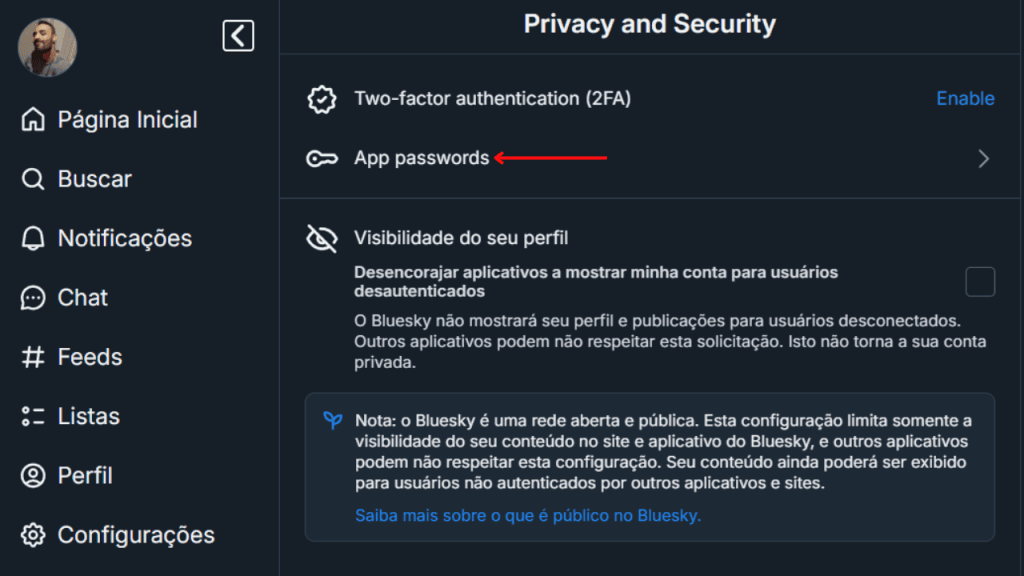The height and width of the screenshot is (576, 1024).
Task: Click the 2FA badge icon
Action: (321, 99)
